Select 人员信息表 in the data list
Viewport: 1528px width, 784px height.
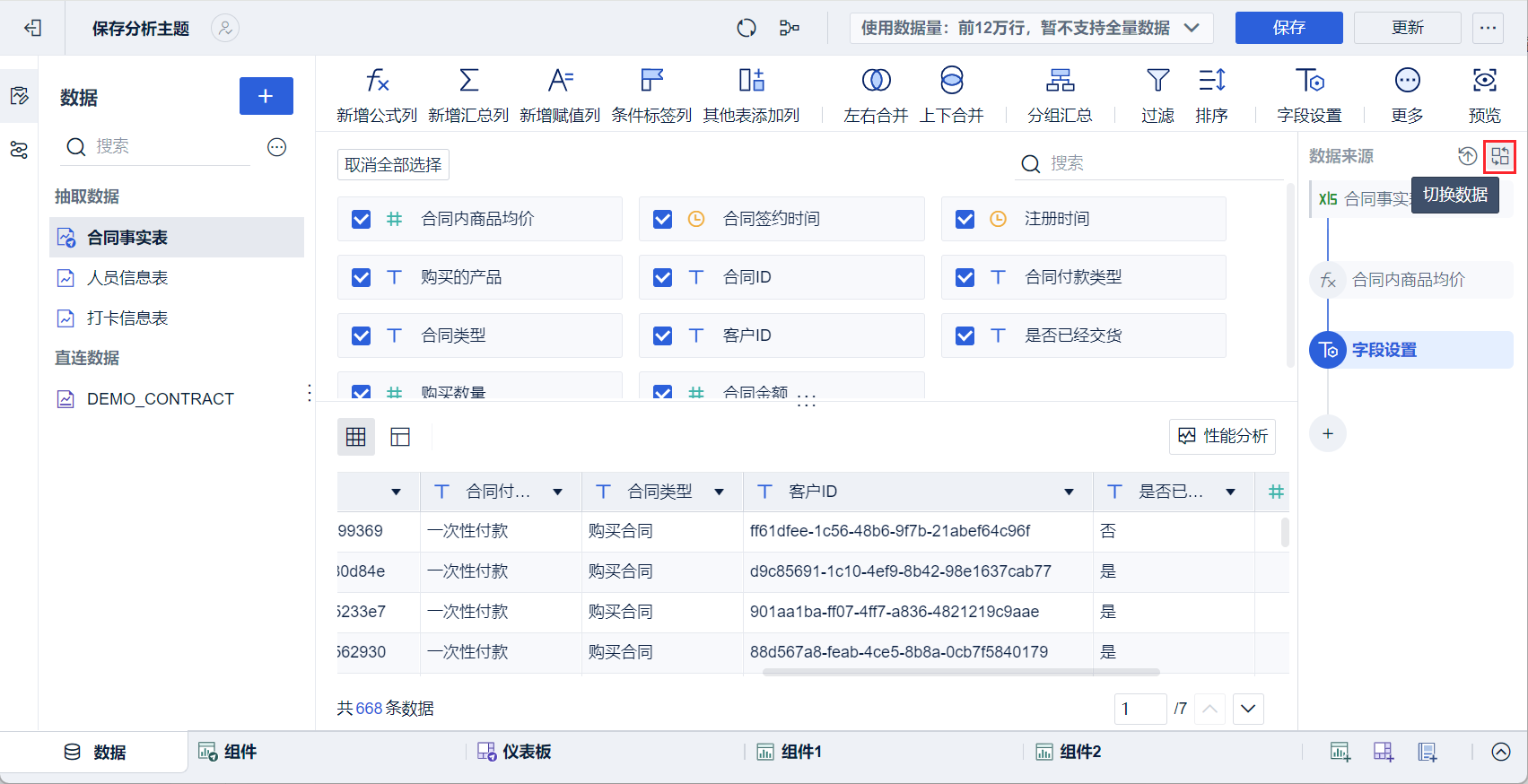pos(177,278)
